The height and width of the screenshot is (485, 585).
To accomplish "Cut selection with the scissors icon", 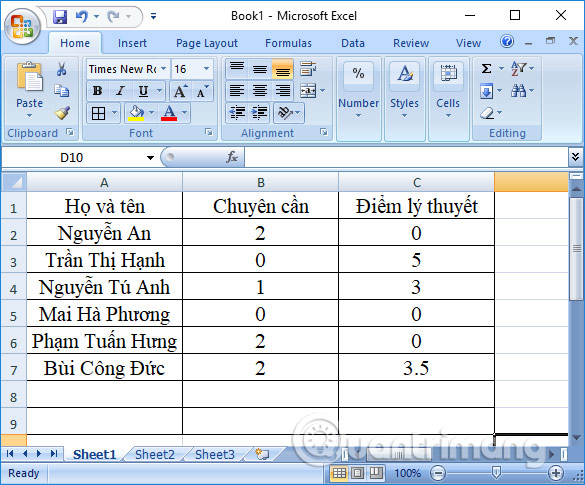I will [62, 69].
